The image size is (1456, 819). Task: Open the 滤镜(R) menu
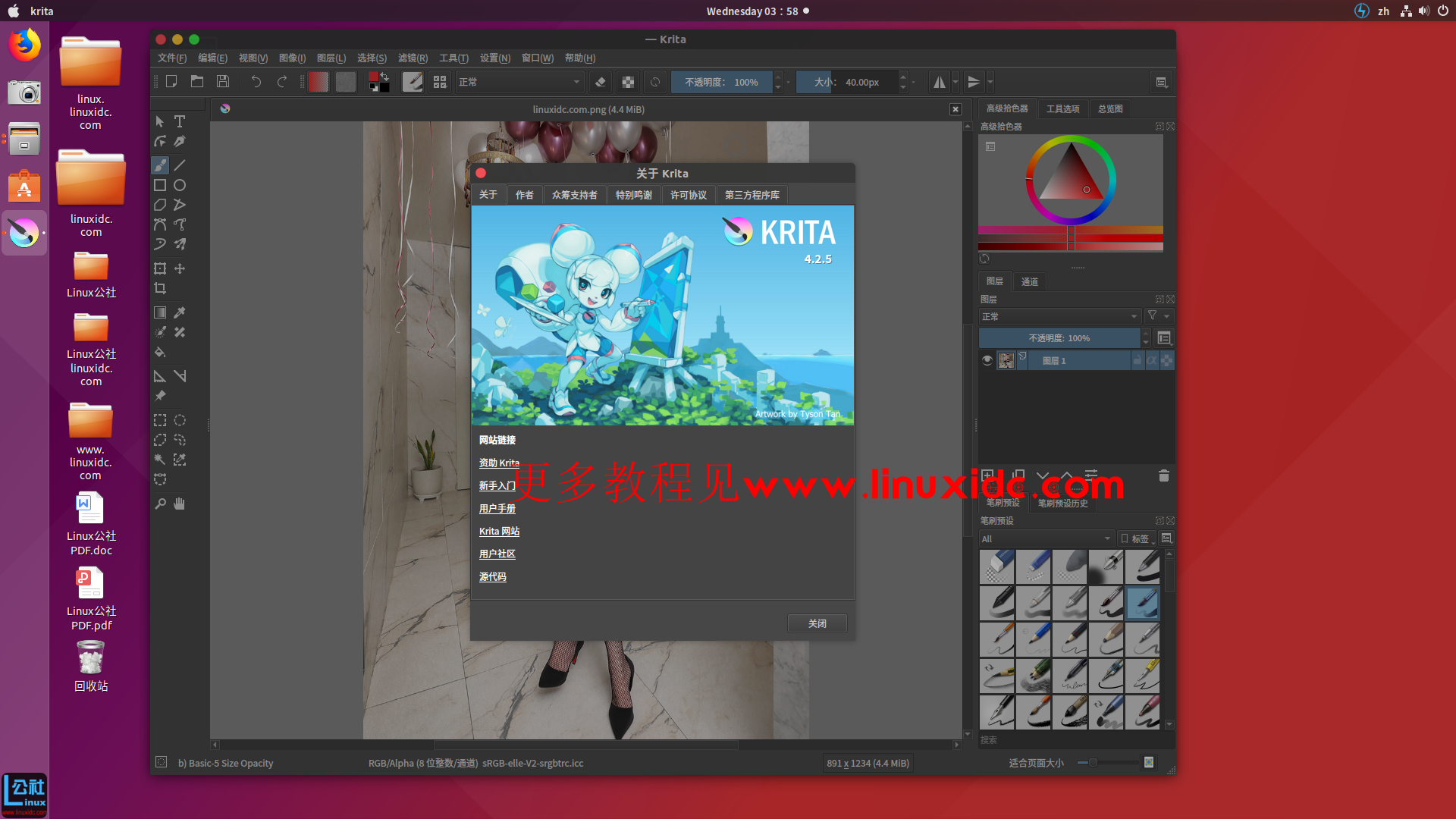[x=413, y=58]
